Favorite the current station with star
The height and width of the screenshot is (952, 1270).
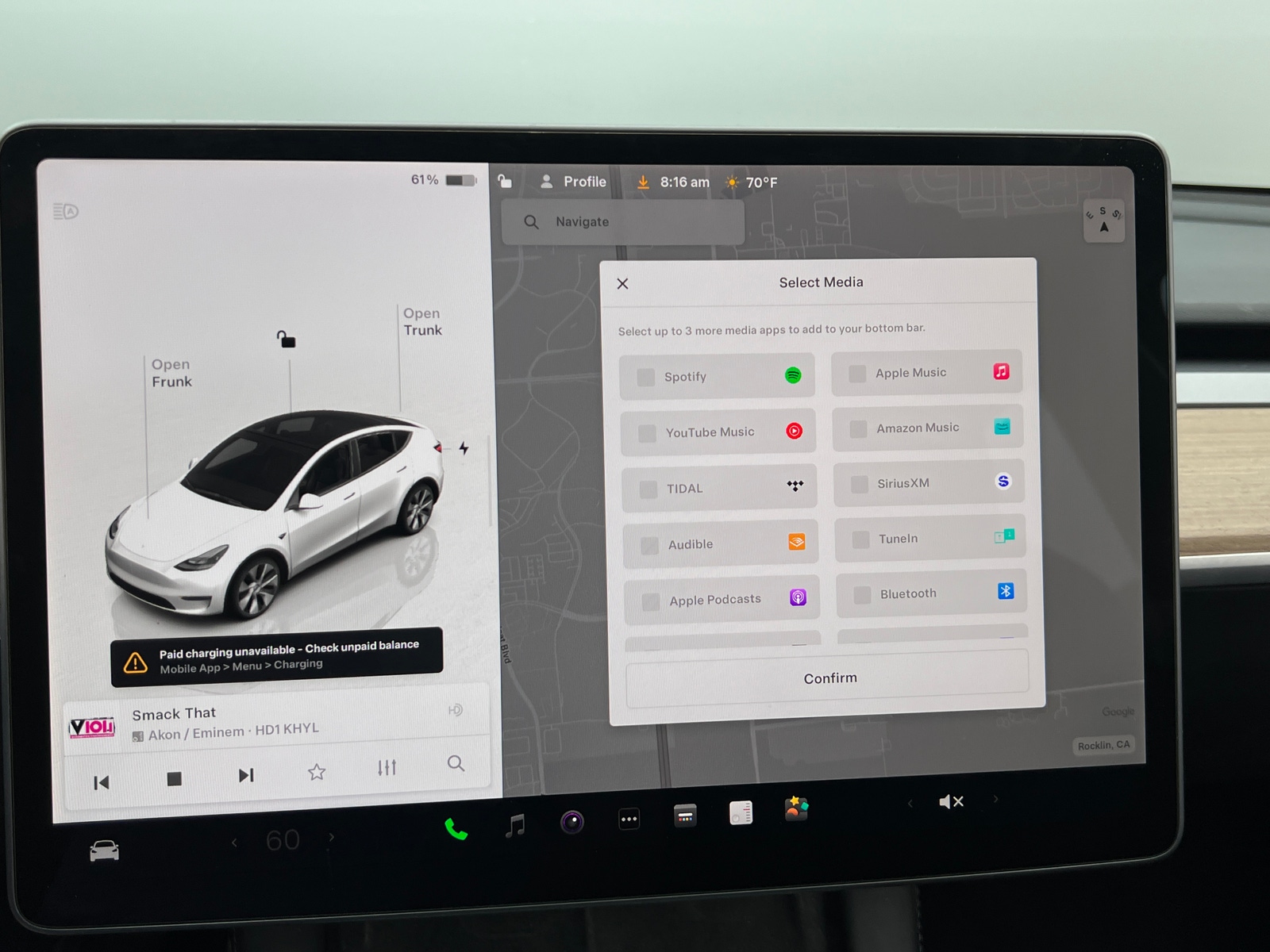pos(317,771)
